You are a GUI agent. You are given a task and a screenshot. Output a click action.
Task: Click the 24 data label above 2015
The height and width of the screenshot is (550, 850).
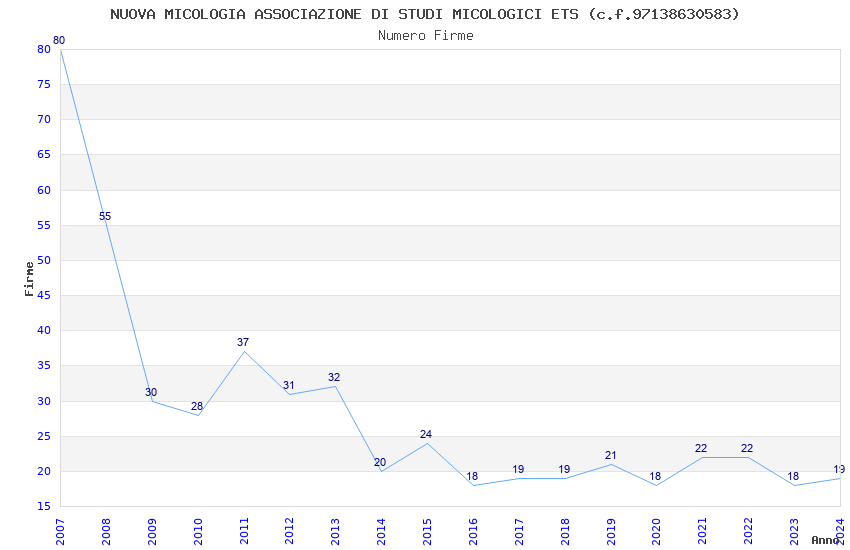426,434
